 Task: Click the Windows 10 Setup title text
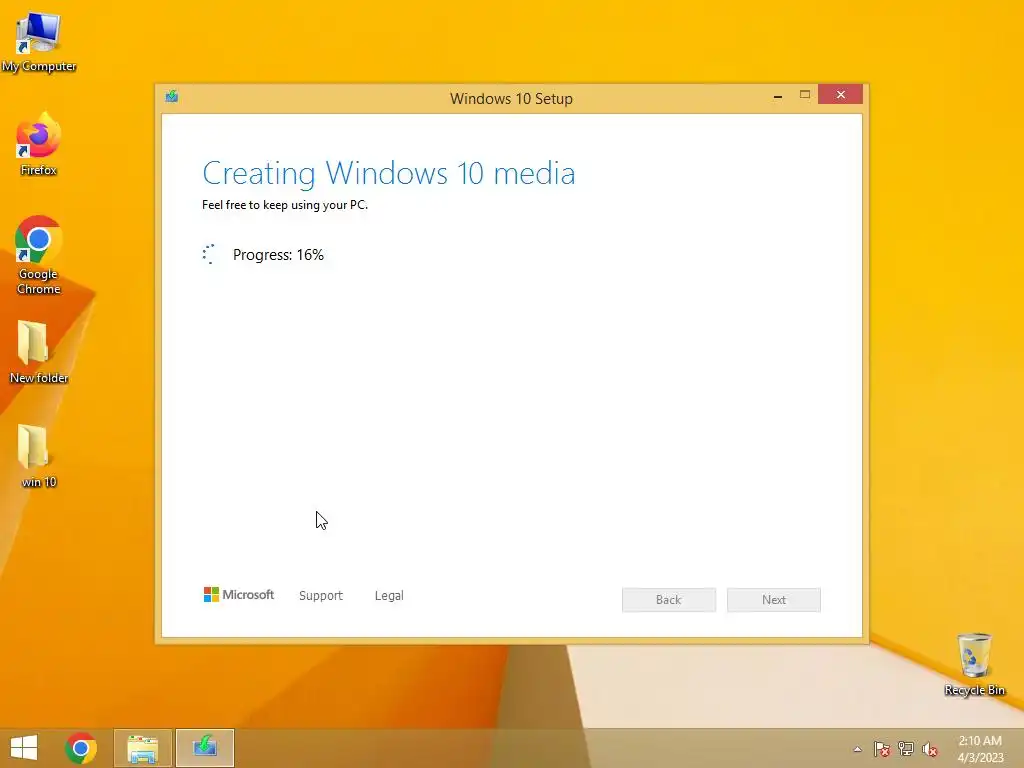511,99
